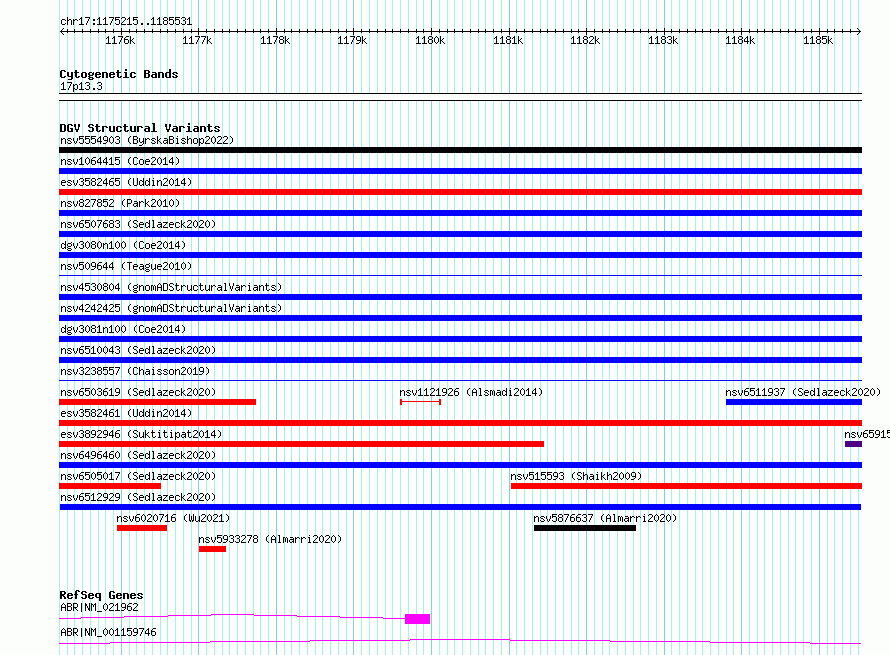The image size is (890, 655).
Task: Click the left arrow end of ruler
Action: 62,31
